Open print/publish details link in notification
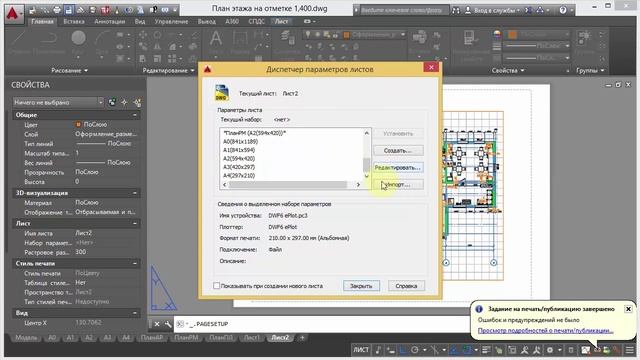This screenshot has width=640, height=360. pyautogui.click(x=545, y=331)
